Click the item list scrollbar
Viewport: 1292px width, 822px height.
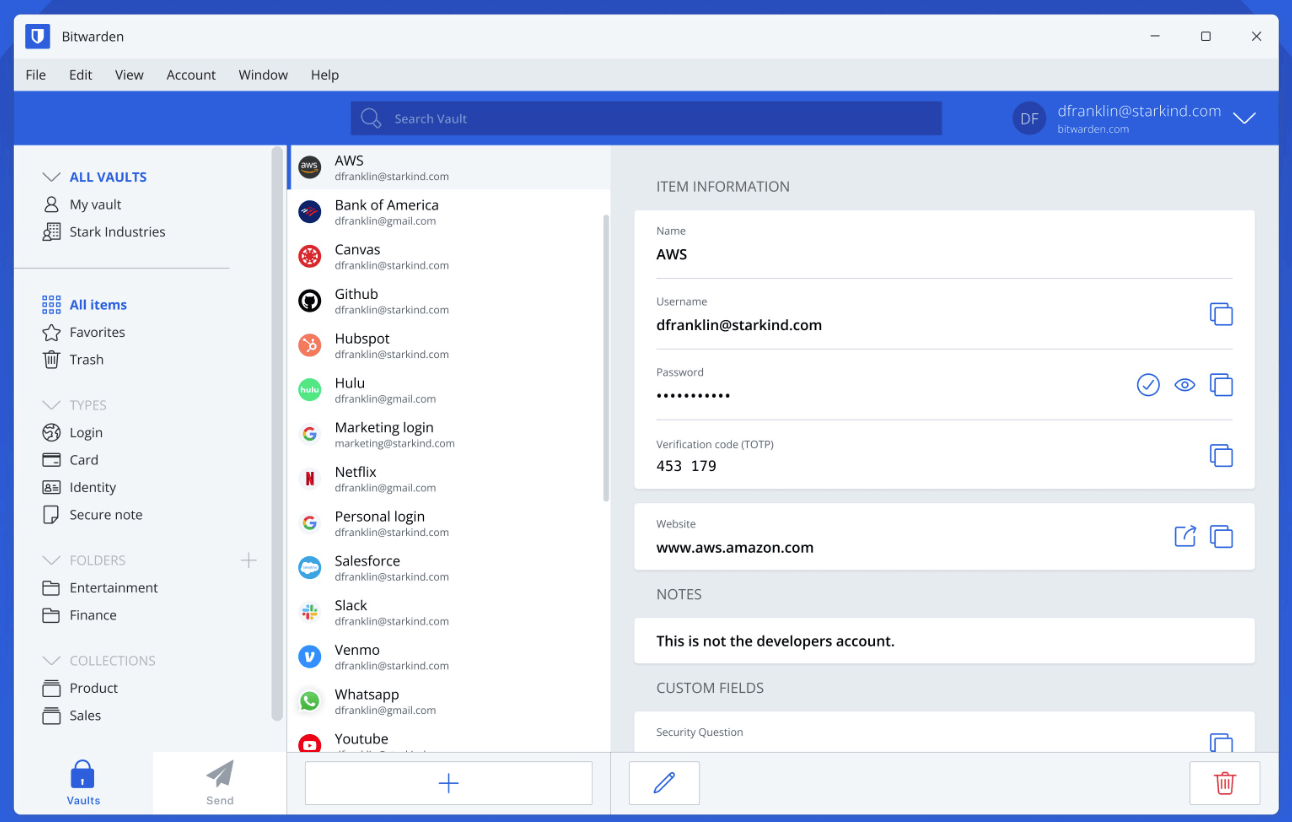click(x=606, y=357)
